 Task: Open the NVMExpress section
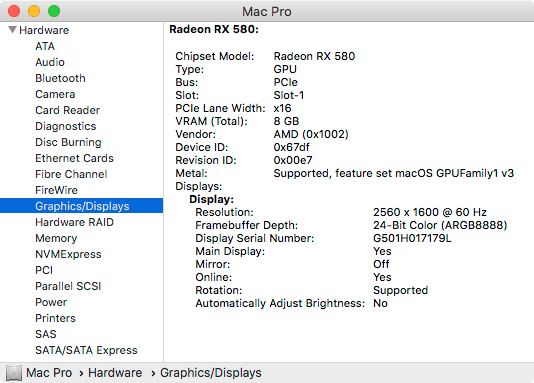68,254
